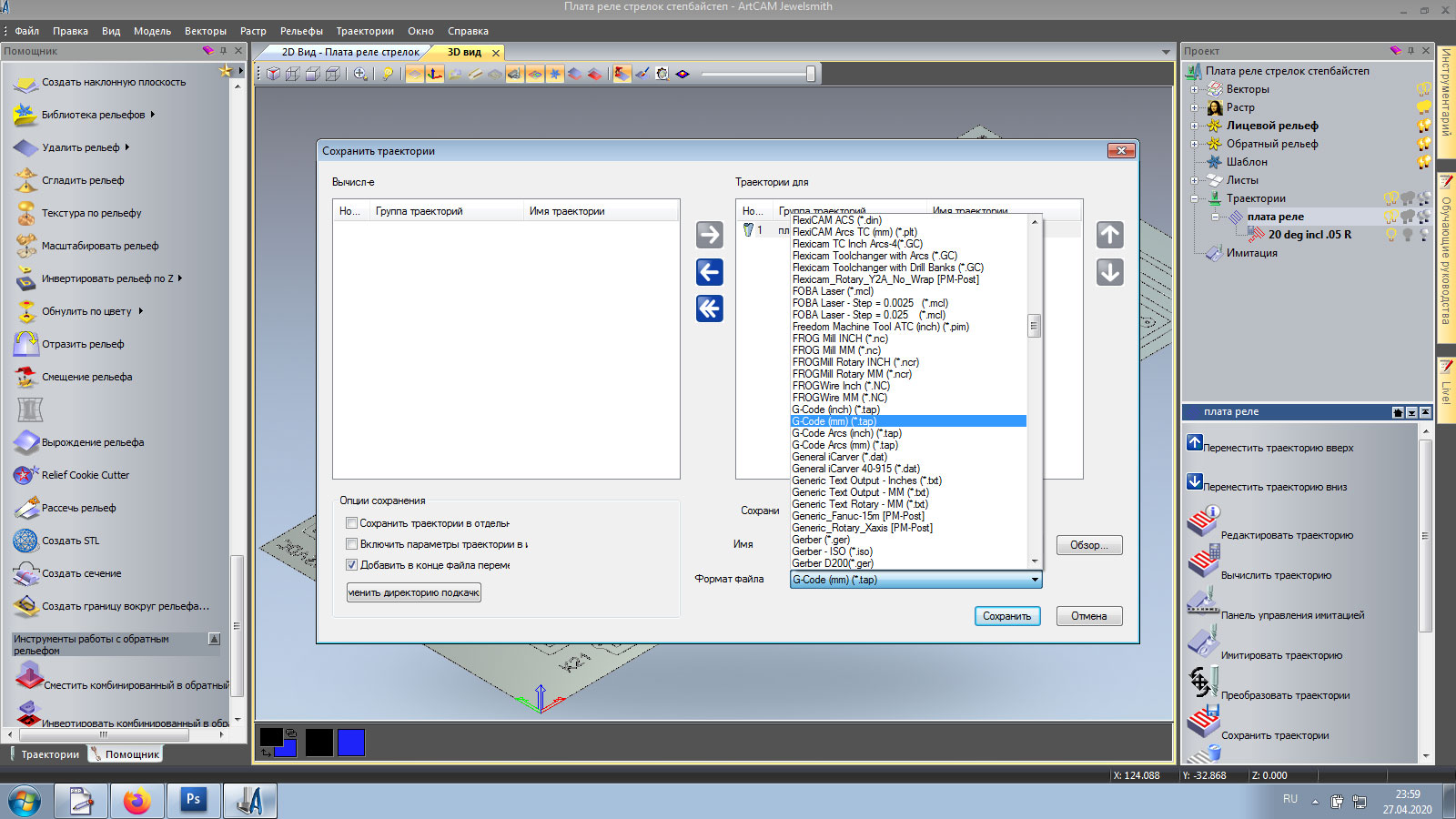Toggle checkbox Включить параметры траектории
Image resolution: width=1456 pixels, height=819 pixels.
[x=351, y=544]
